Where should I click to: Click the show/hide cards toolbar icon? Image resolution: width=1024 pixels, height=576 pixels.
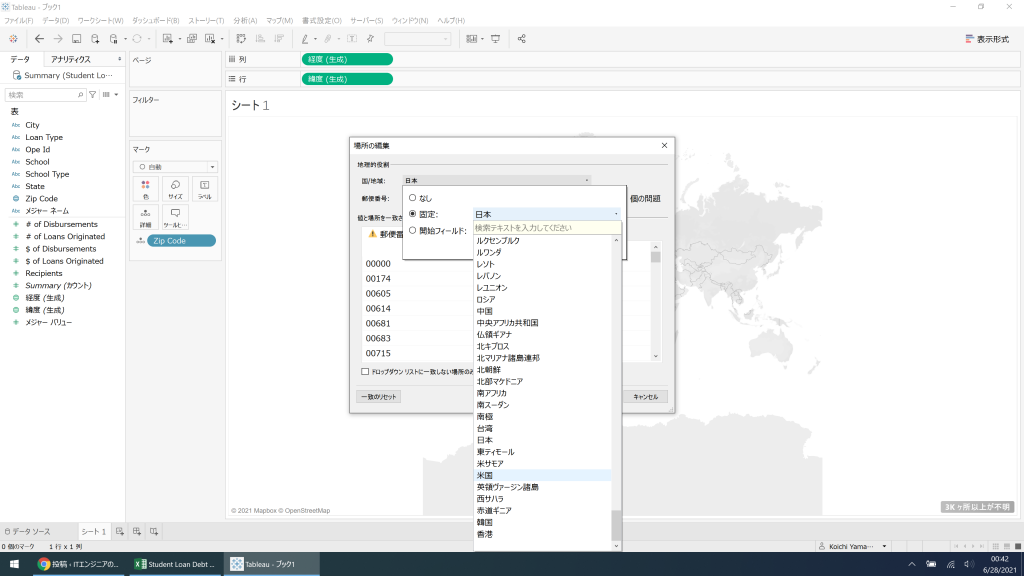[x=472, y=39]
